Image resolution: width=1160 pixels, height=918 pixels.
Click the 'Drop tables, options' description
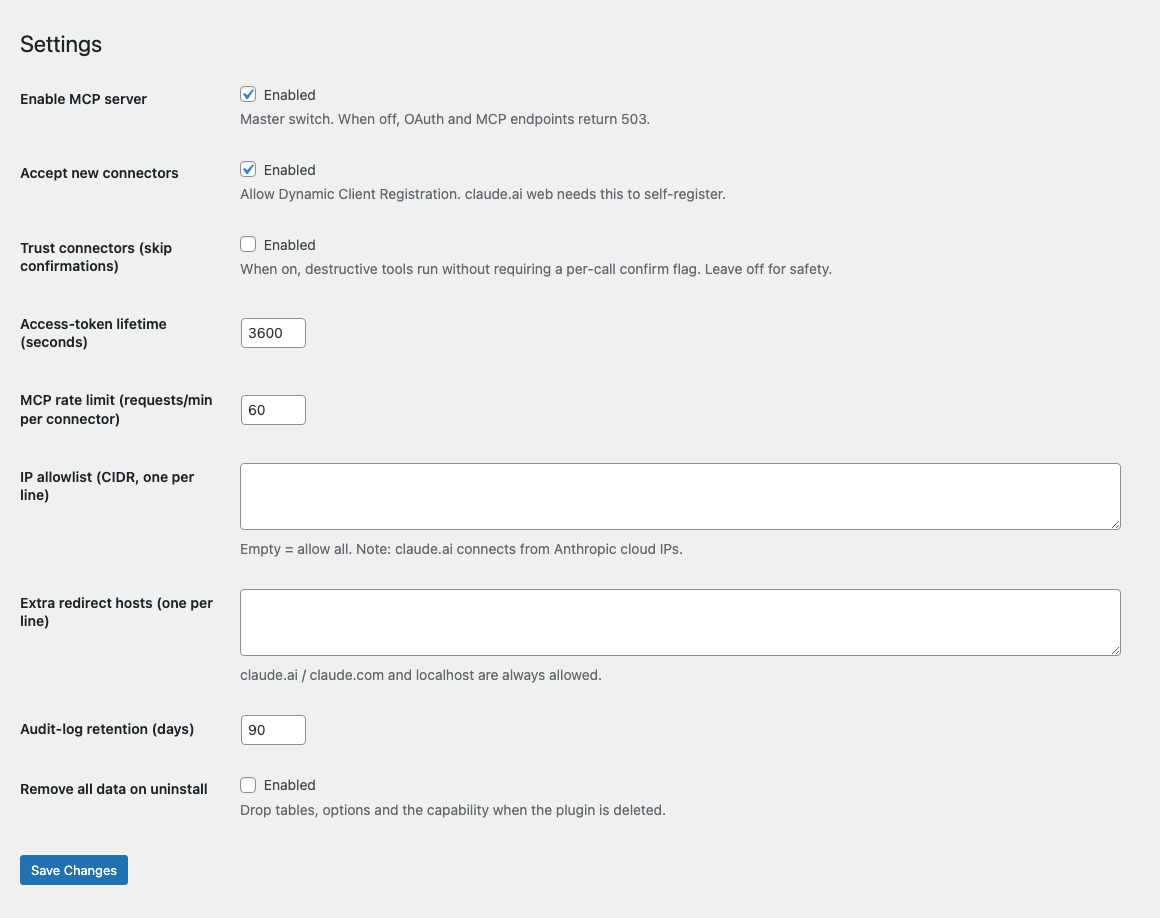click(453, 810)
